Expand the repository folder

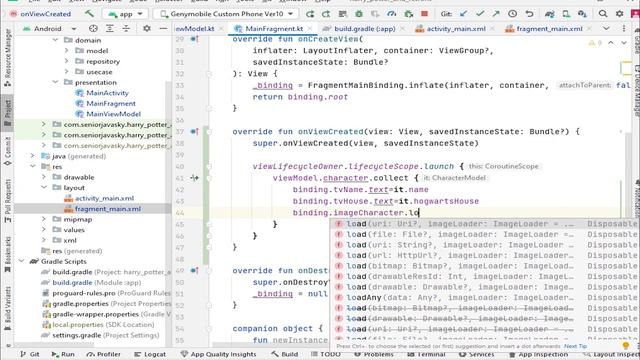point(67,61)
